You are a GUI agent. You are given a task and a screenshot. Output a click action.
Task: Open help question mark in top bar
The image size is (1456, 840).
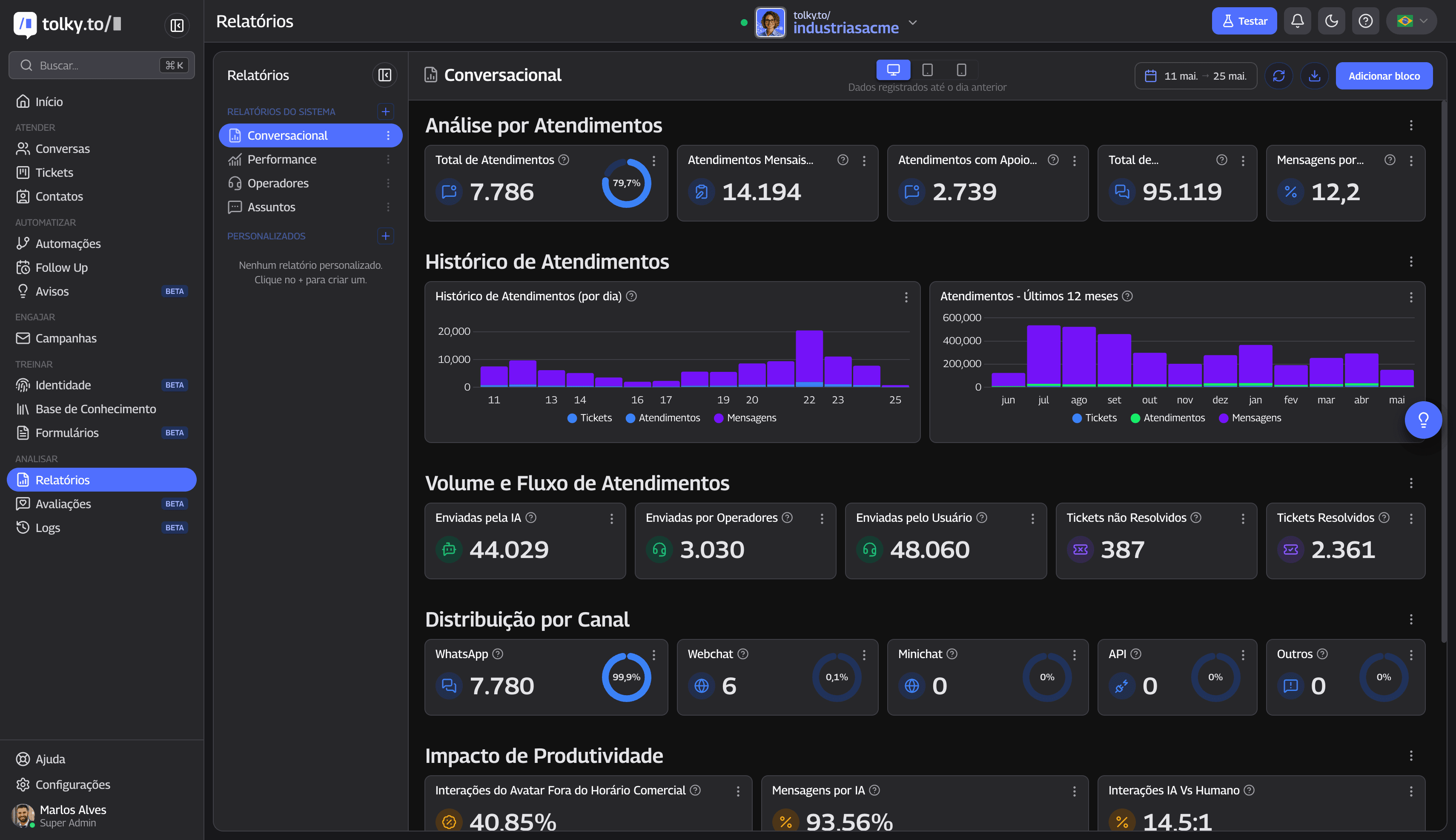coord(1365,21)
